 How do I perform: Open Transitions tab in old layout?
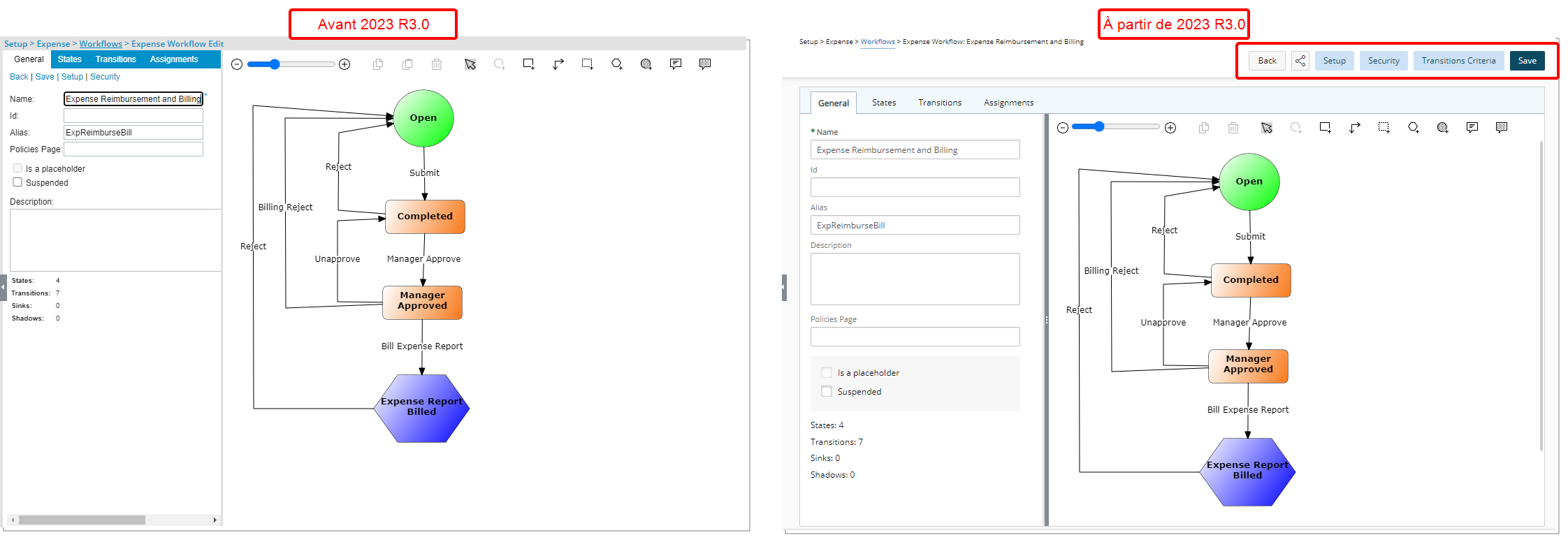tap(116, 59)
